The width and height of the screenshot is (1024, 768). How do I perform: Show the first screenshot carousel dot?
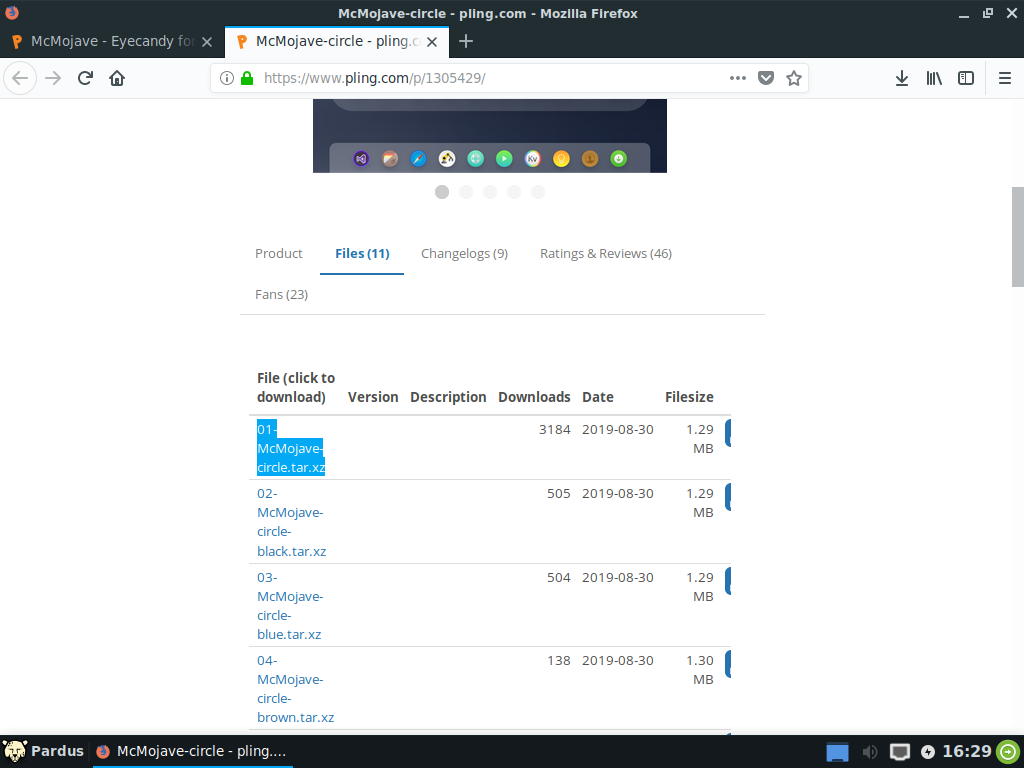442,192
